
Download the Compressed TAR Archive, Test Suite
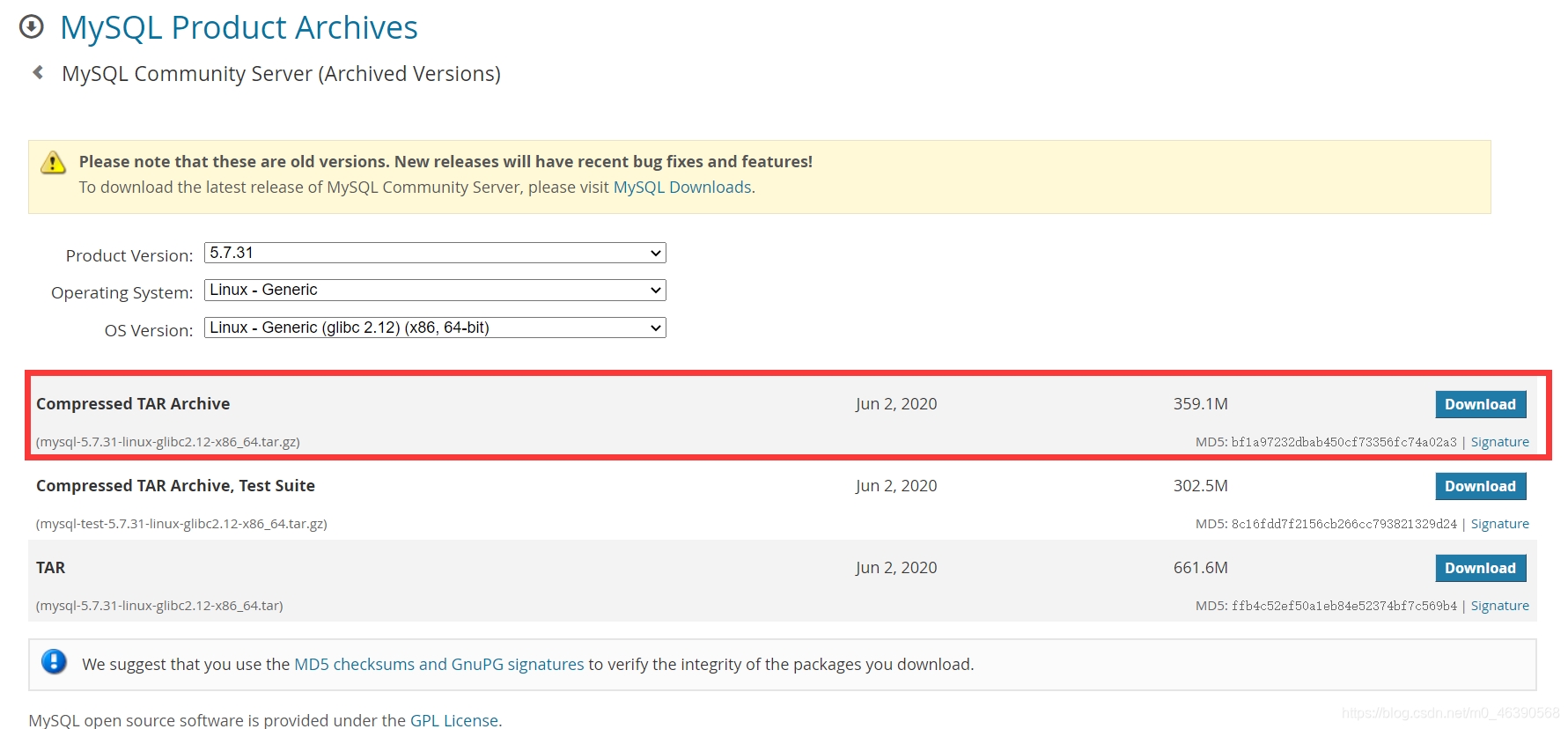pyautogui.click(x=1480, y=486)
